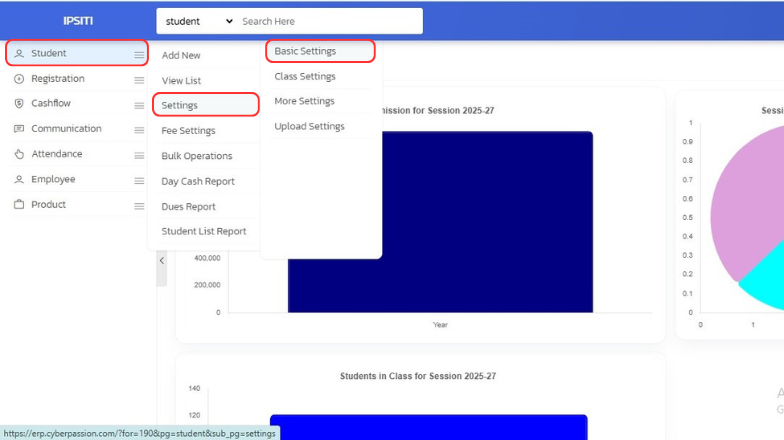The height and width of the screenshot is (440, 784).
Task: Expand the Cashflow hamburger submenu
Action: (139, 105)
